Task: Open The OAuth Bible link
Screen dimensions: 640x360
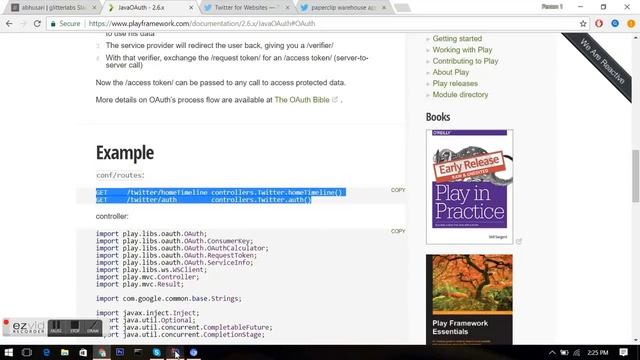Action: (302, 100)
